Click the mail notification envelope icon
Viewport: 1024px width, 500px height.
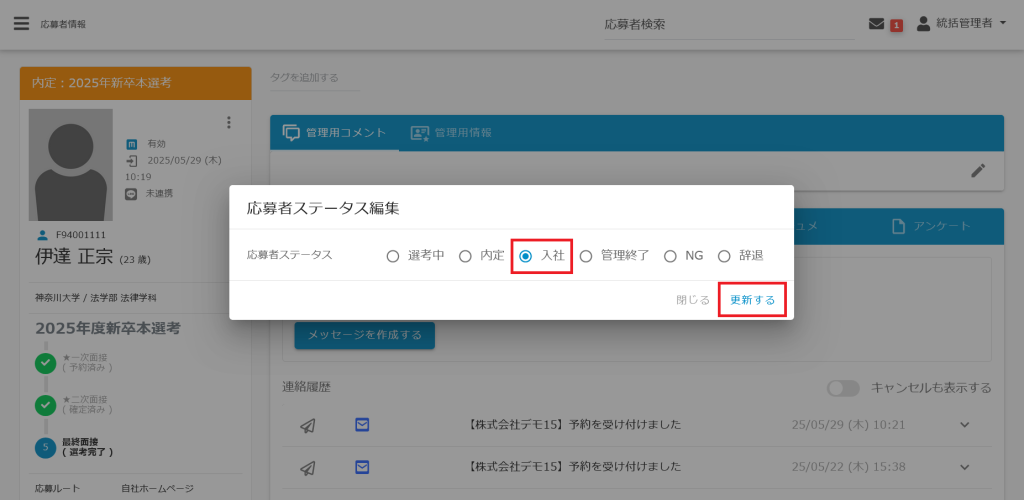876,23
